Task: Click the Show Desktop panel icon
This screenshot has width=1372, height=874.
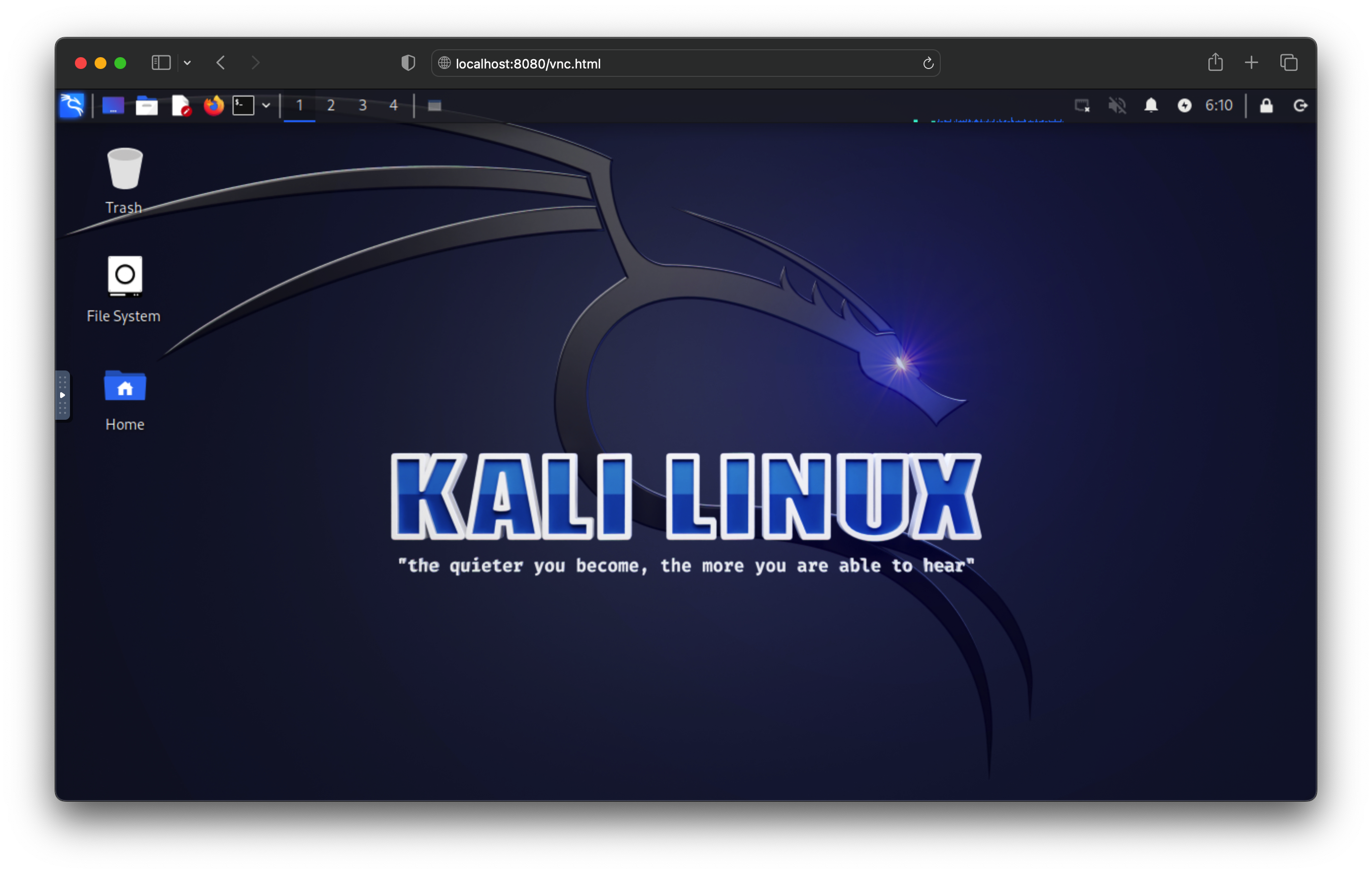Action: [113, 105]
